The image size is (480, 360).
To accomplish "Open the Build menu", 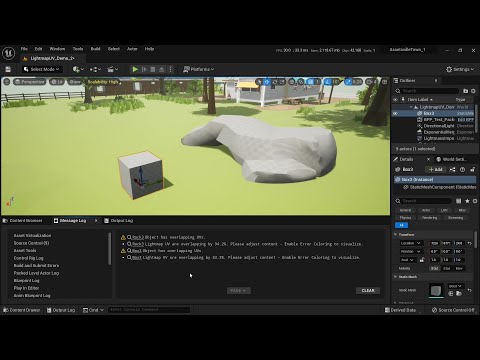I will pos(96,49).
